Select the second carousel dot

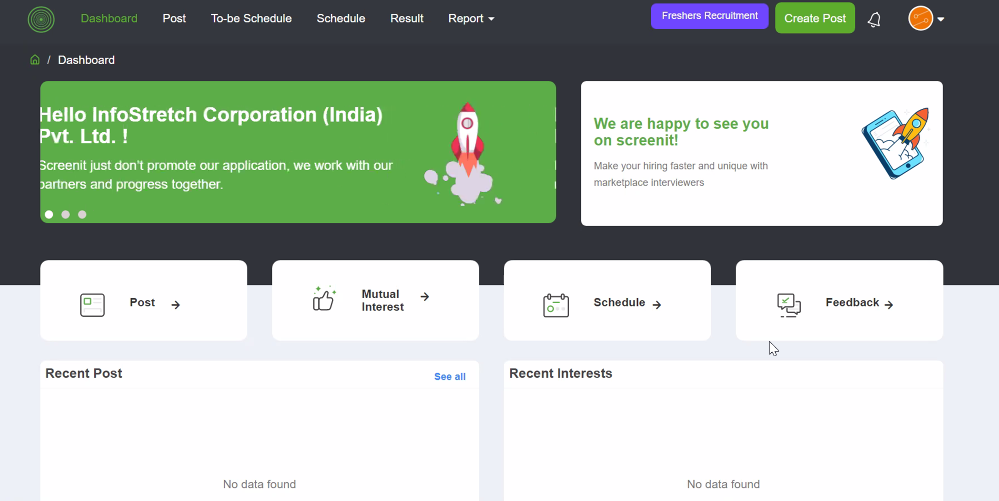coord(66,214)
